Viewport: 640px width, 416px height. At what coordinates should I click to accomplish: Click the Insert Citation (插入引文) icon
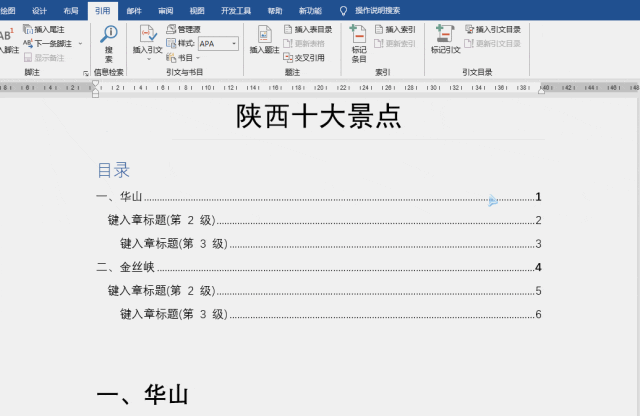(147, 38)
